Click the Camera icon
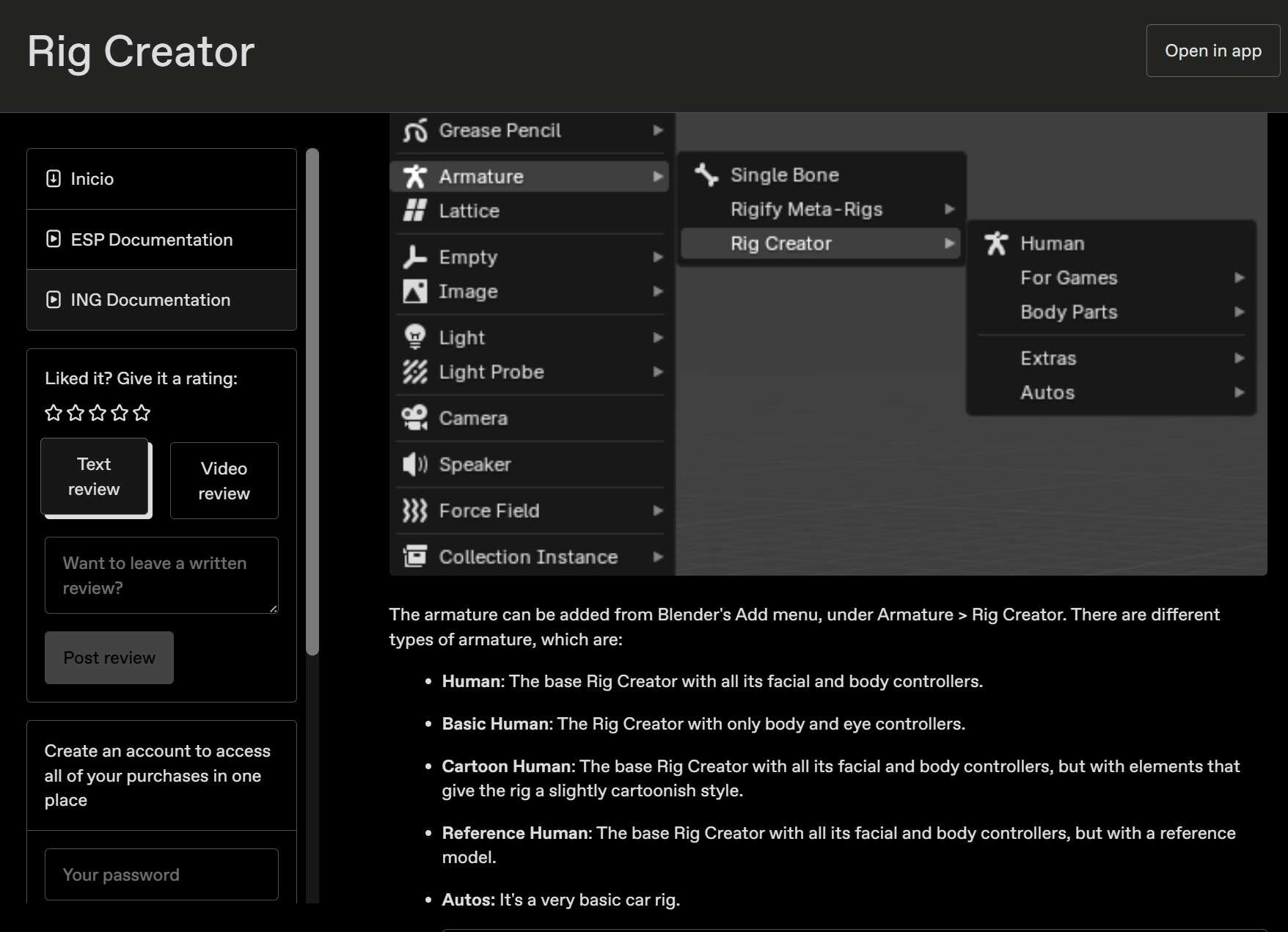Screen dimensions: 1288x932 [415, 418]
